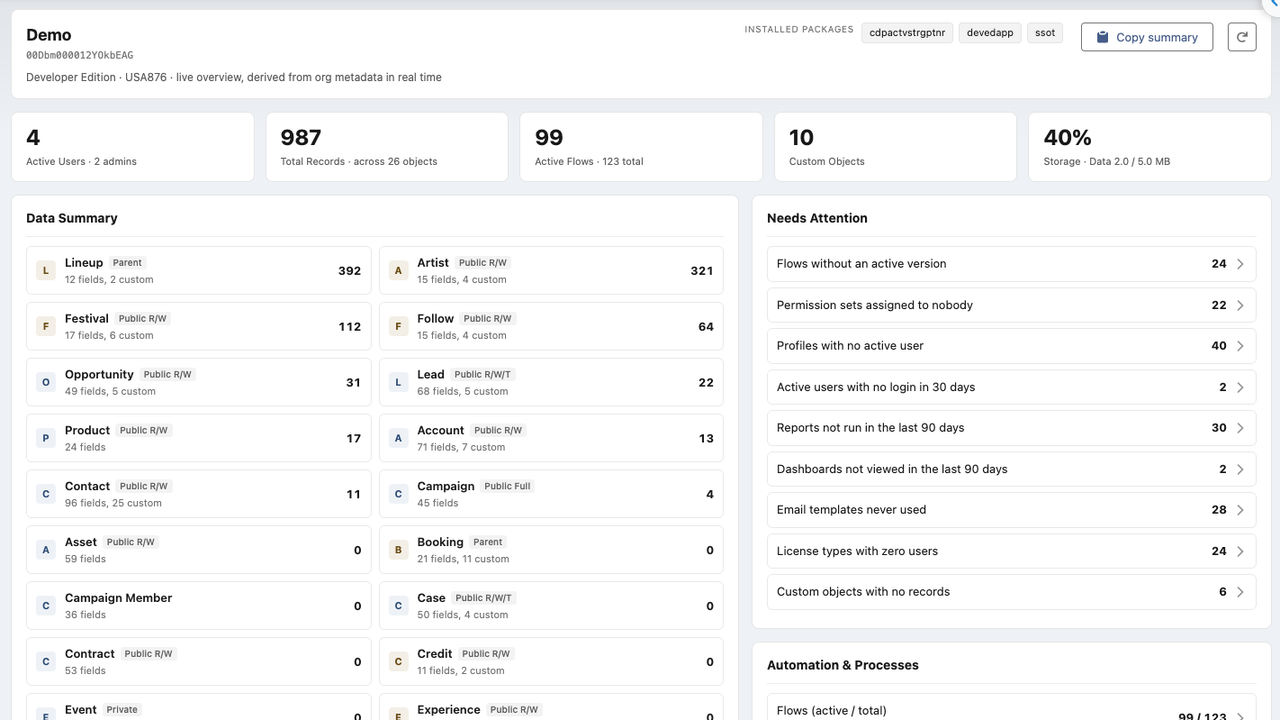The image size is (1280, 720).
Task: Click the Campaign object letter icon
Action: coord(398,494)
